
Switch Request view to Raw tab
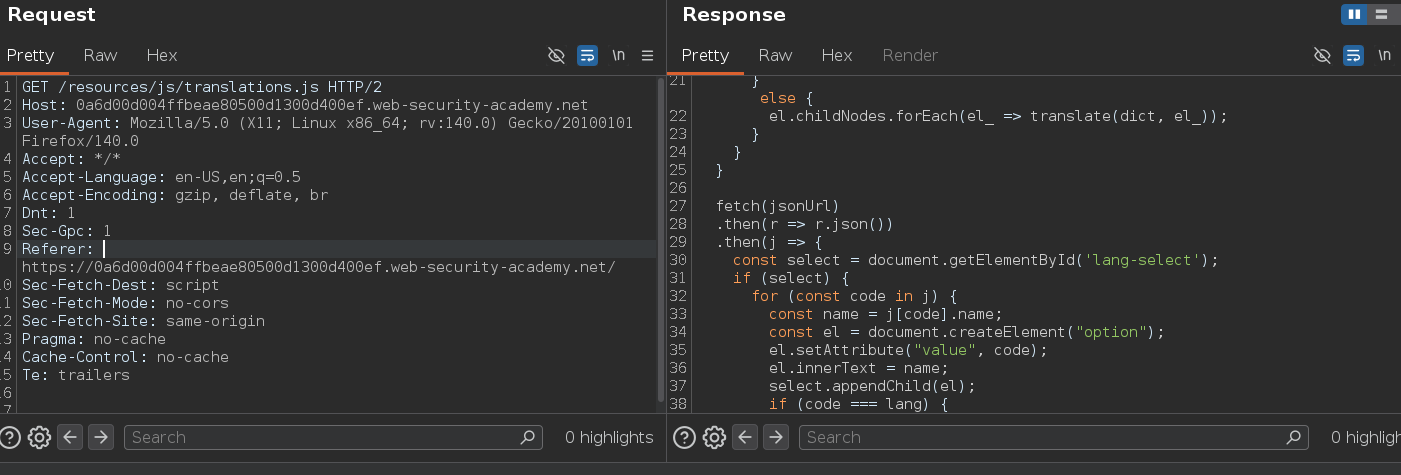(x=100, y=55)
